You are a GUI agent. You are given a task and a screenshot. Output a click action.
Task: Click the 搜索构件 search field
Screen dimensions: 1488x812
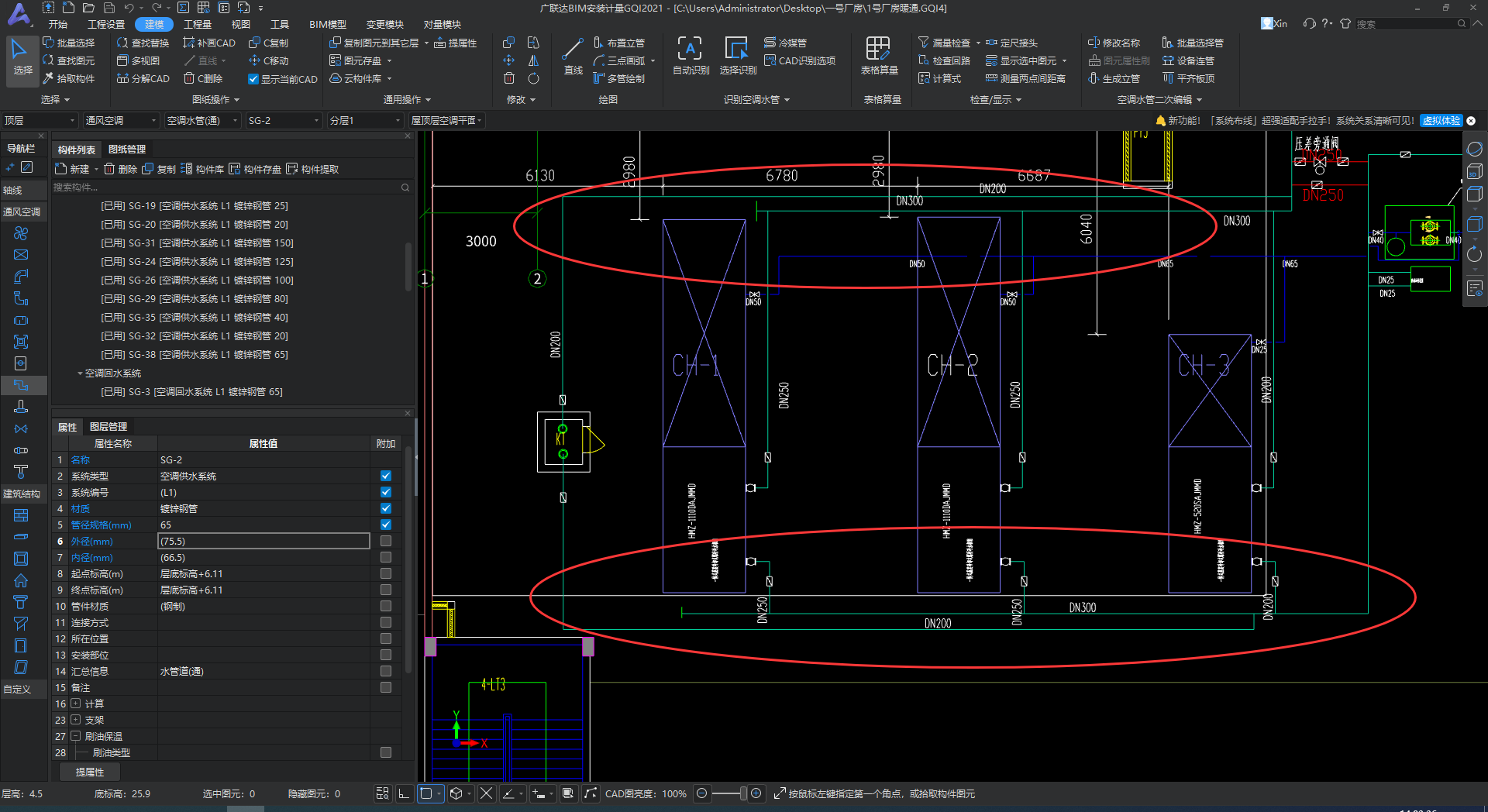pos(230,188)
